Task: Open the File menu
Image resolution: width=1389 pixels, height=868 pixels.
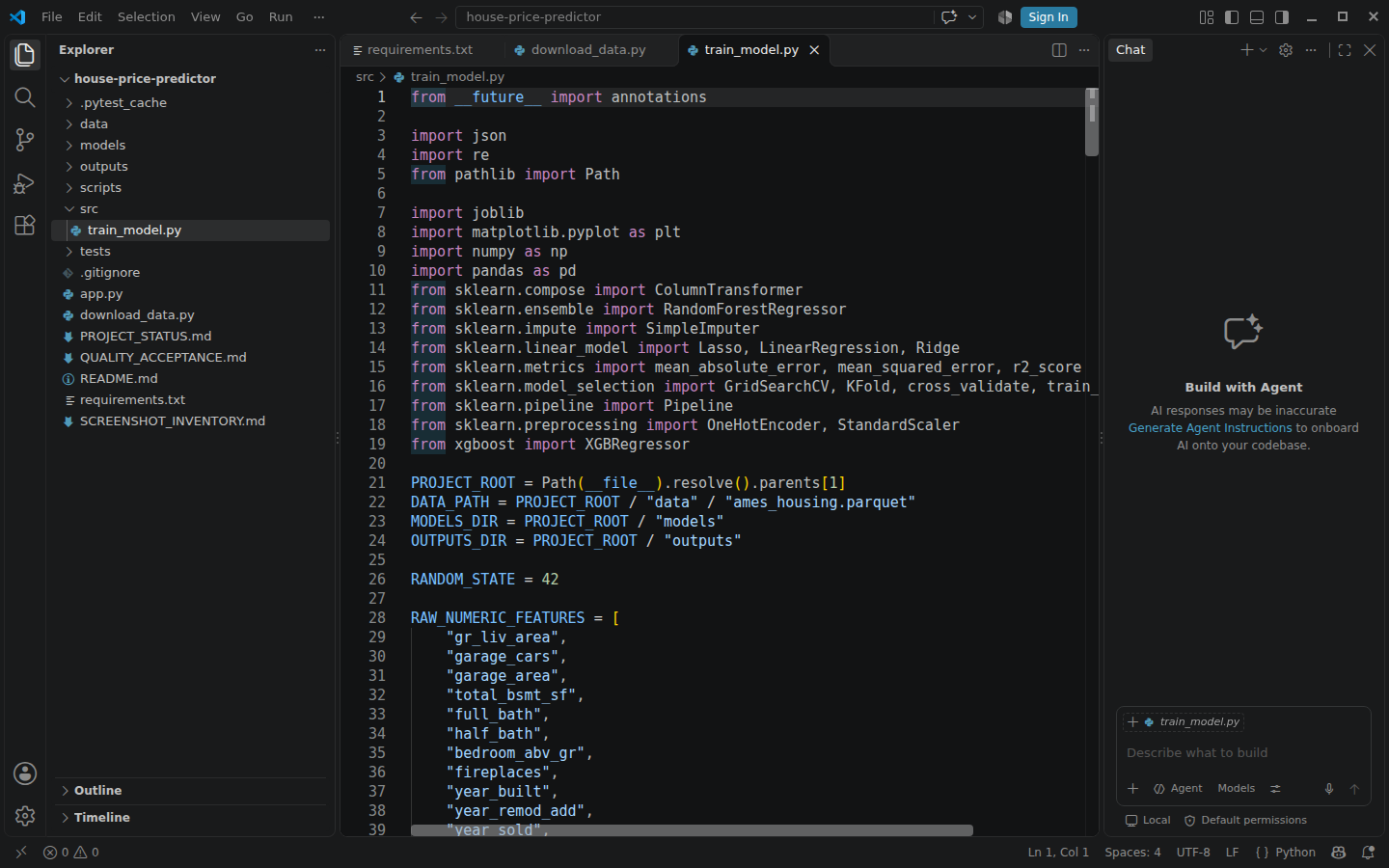Action: pyautogui.click(x=52, y=17)
